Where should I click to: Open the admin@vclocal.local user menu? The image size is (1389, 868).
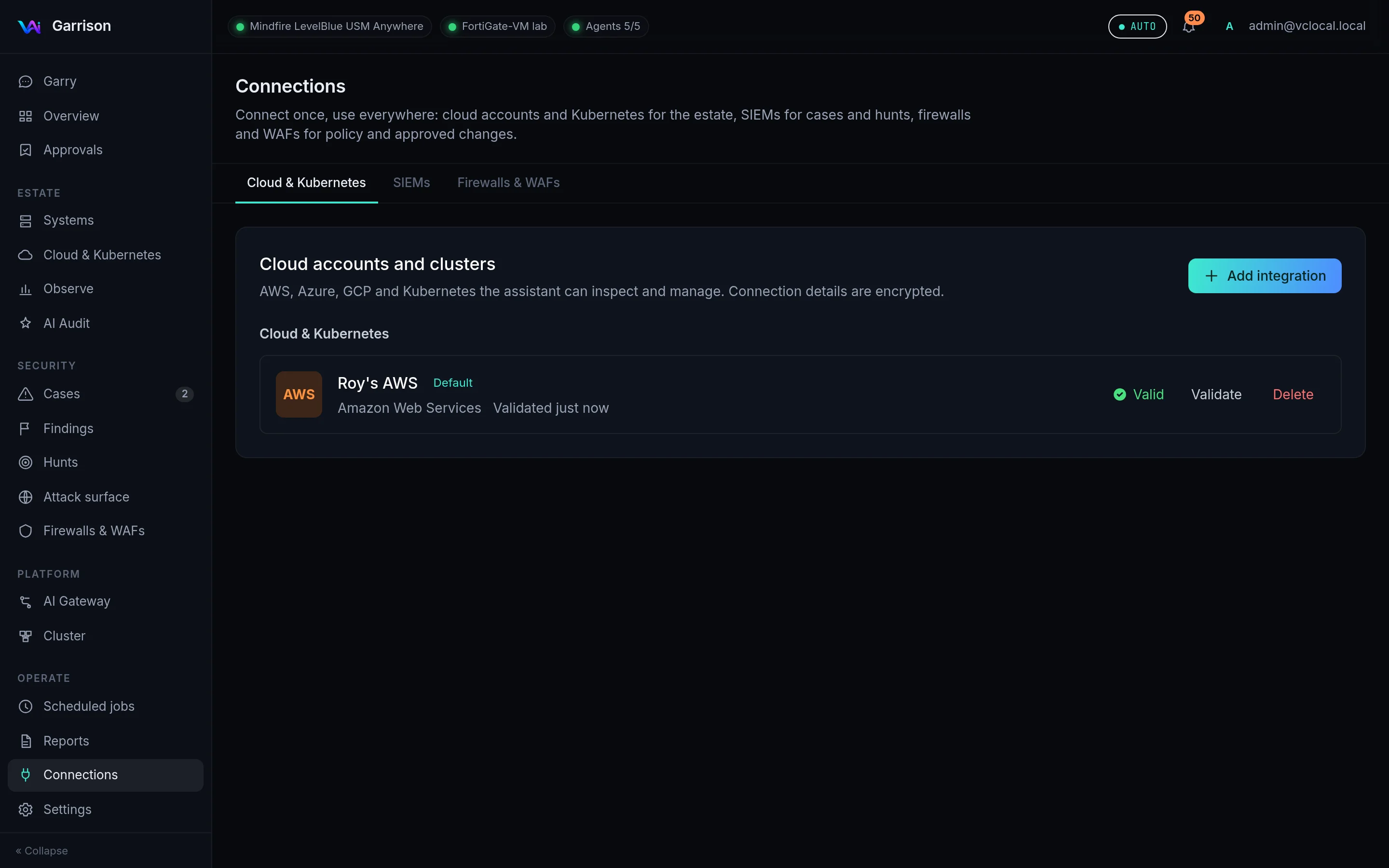click(1307, 26)
